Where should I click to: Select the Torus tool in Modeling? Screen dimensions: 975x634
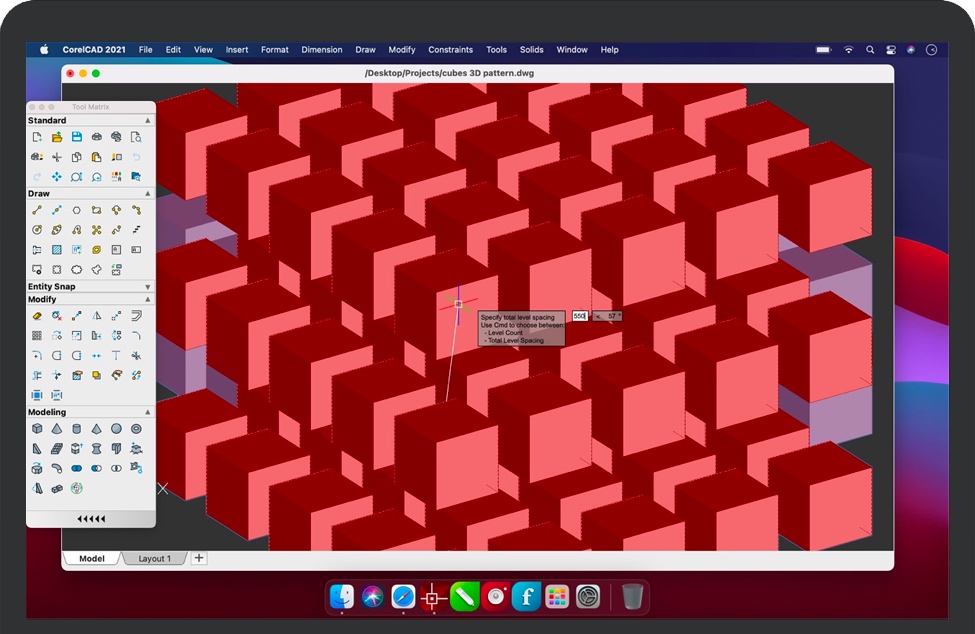click(136, 429)
